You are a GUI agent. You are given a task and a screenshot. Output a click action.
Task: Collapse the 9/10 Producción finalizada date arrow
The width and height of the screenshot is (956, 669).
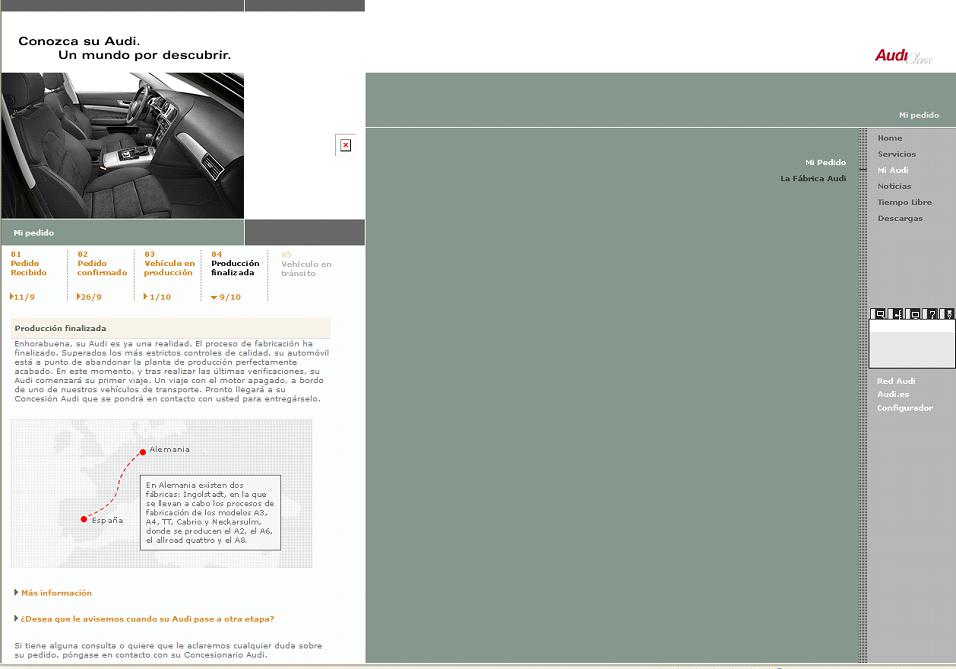coord(213,298)
